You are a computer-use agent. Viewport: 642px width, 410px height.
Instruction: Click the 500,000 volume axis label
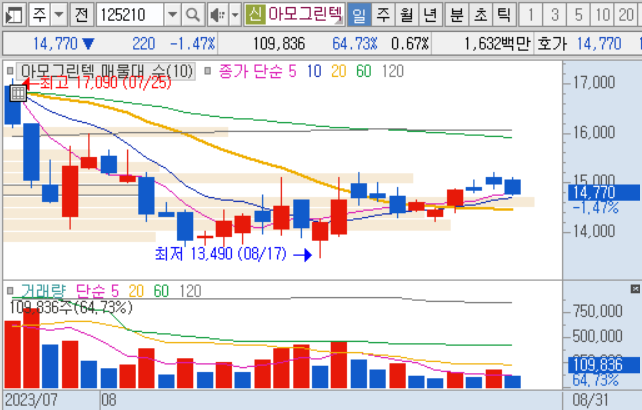[597, 336]
